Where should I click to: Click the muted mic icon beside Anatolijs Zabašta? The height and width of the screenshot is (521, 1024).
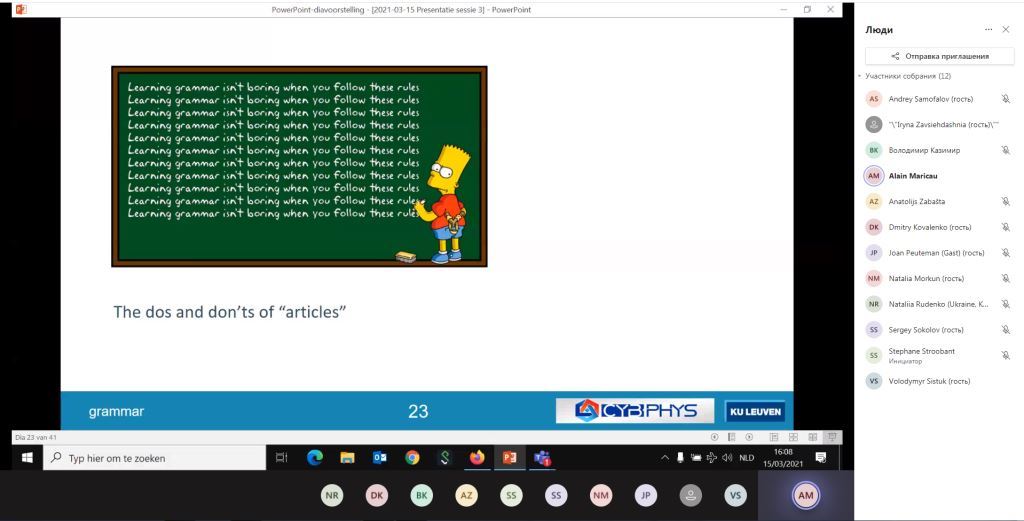pos(1006,202)
